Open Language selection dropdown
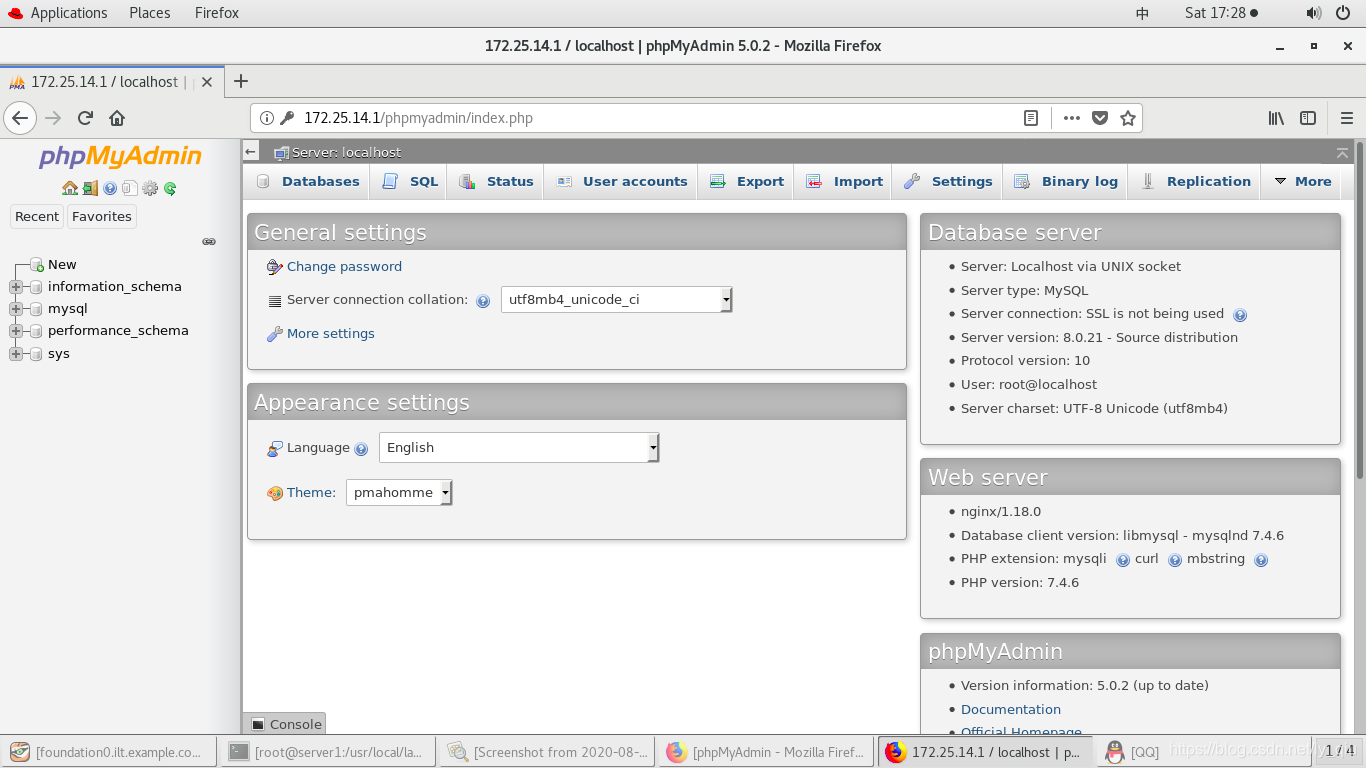This screenshot has height=768, width=1366. pyautogui.click(x=519, y=448)
